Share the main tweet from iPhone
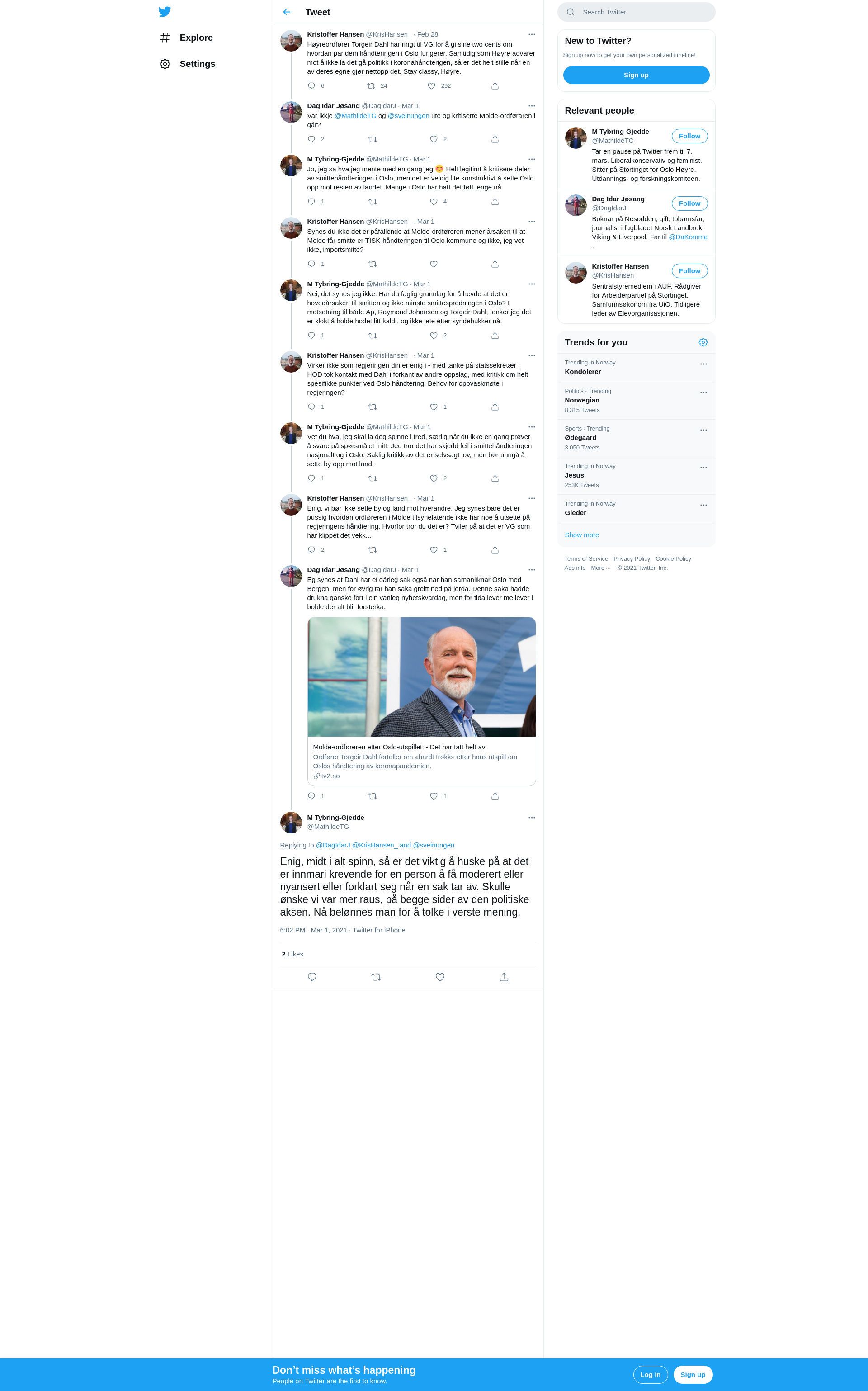 click(x=504, y=977)
